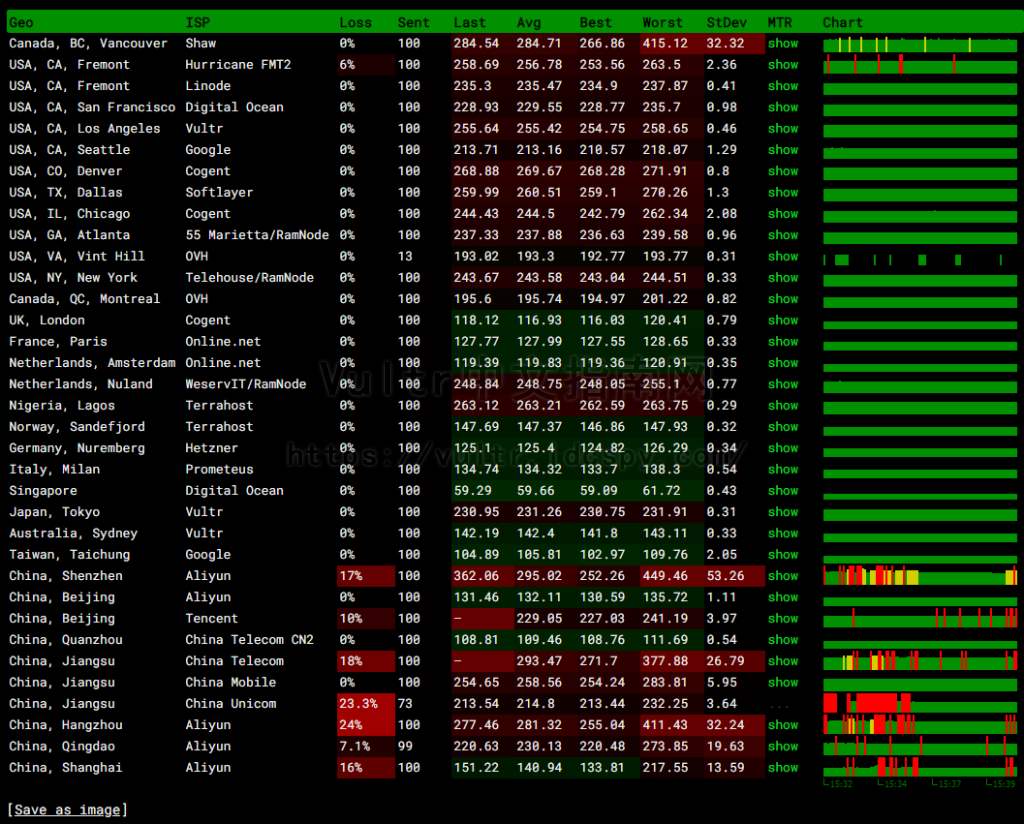Click 'show' for Nuland WeservIT row
Image resolution: width=1024 pixels, height=824 pixels.
click(783, 384)
